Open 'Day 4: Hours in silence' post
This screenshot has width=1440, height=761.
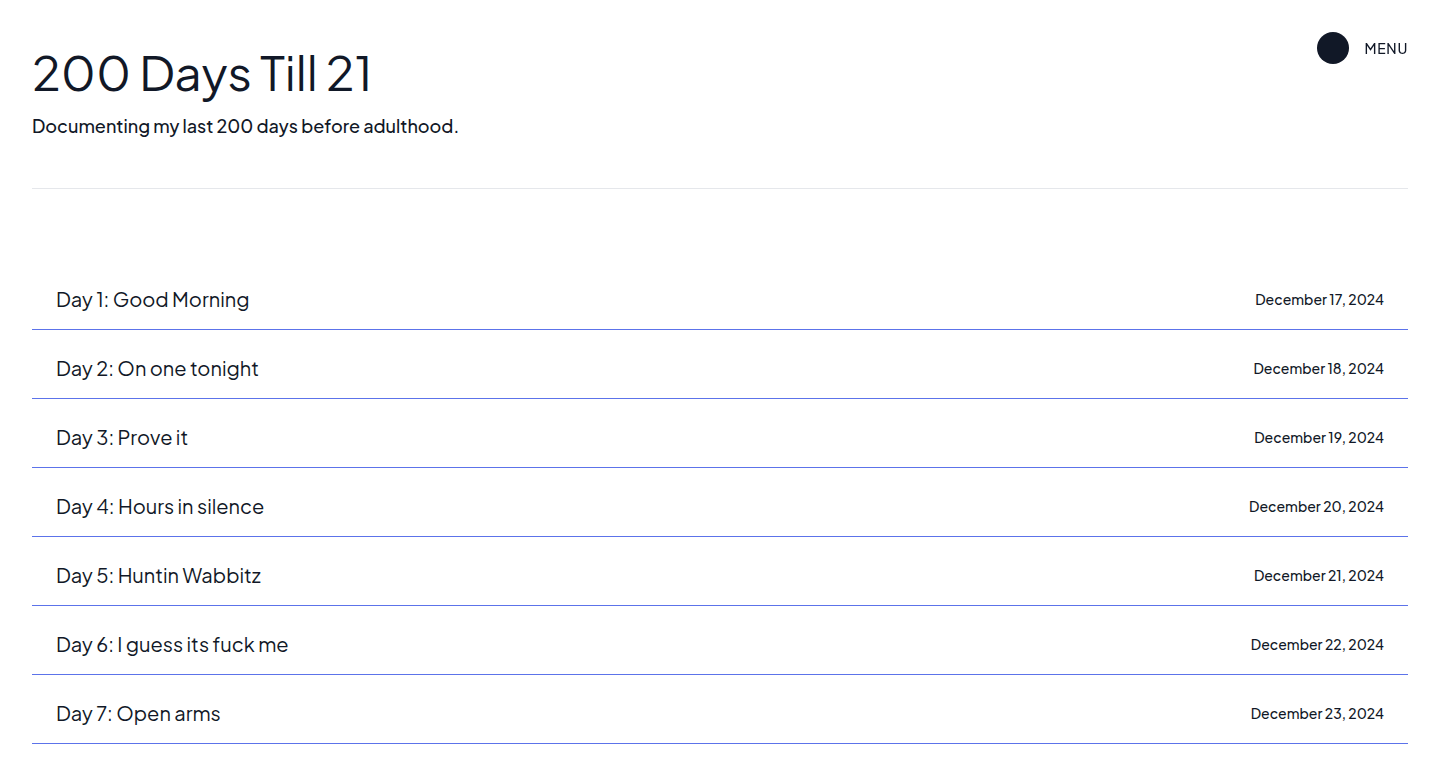[160, 507]
